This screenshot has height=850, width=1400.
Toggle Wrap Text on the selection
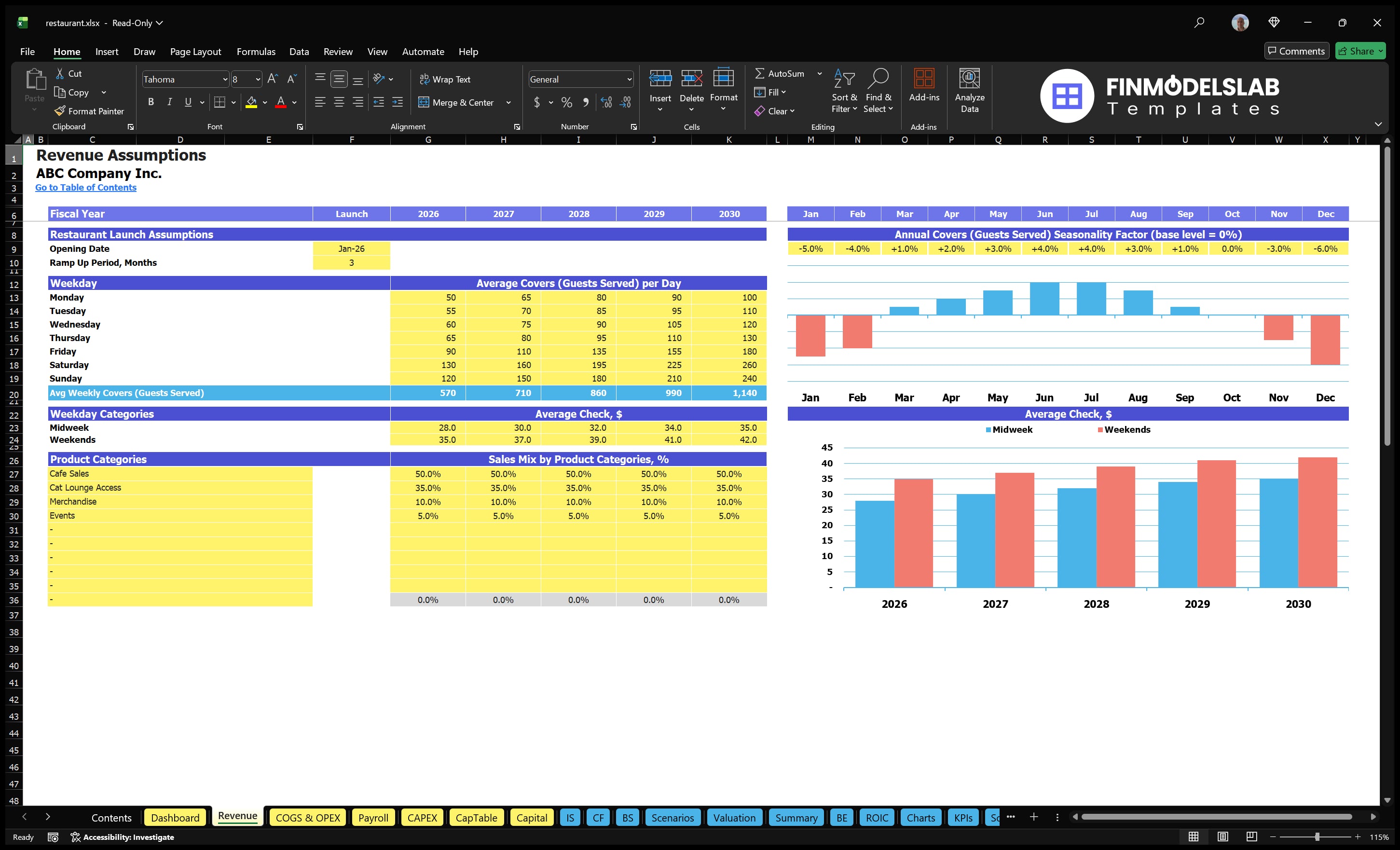click(x=445, y=79)
